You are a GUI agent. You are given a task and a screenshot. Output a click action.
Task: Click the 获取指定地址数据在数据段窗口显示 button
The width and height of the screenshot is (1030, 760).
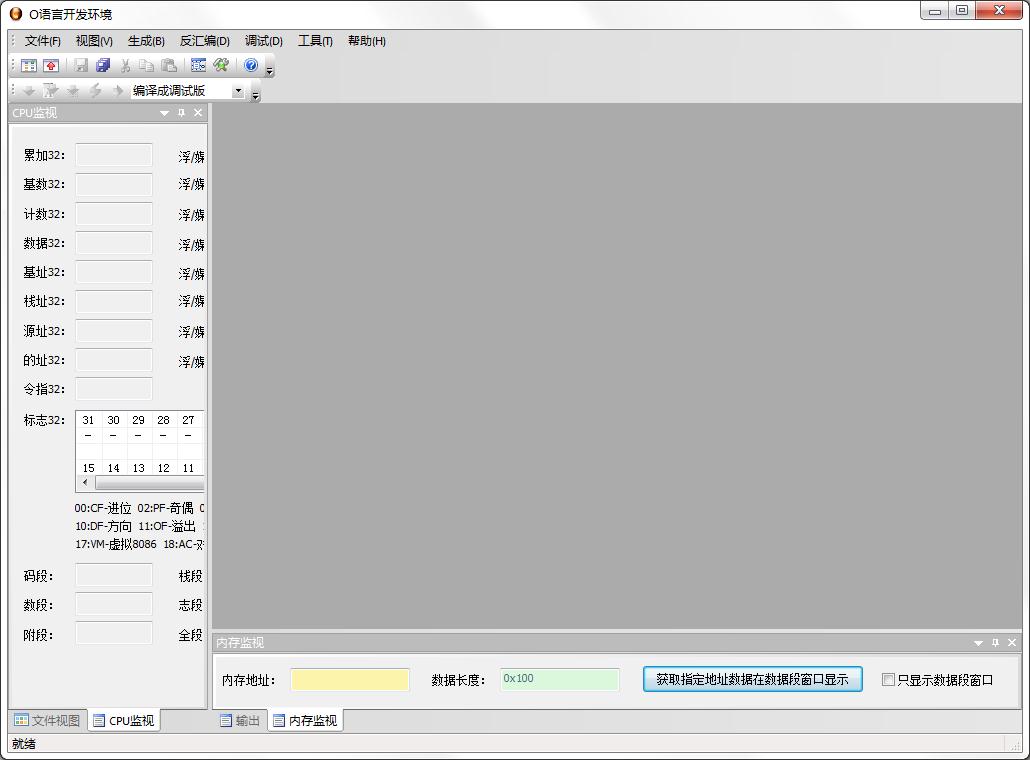click(752, 679)
